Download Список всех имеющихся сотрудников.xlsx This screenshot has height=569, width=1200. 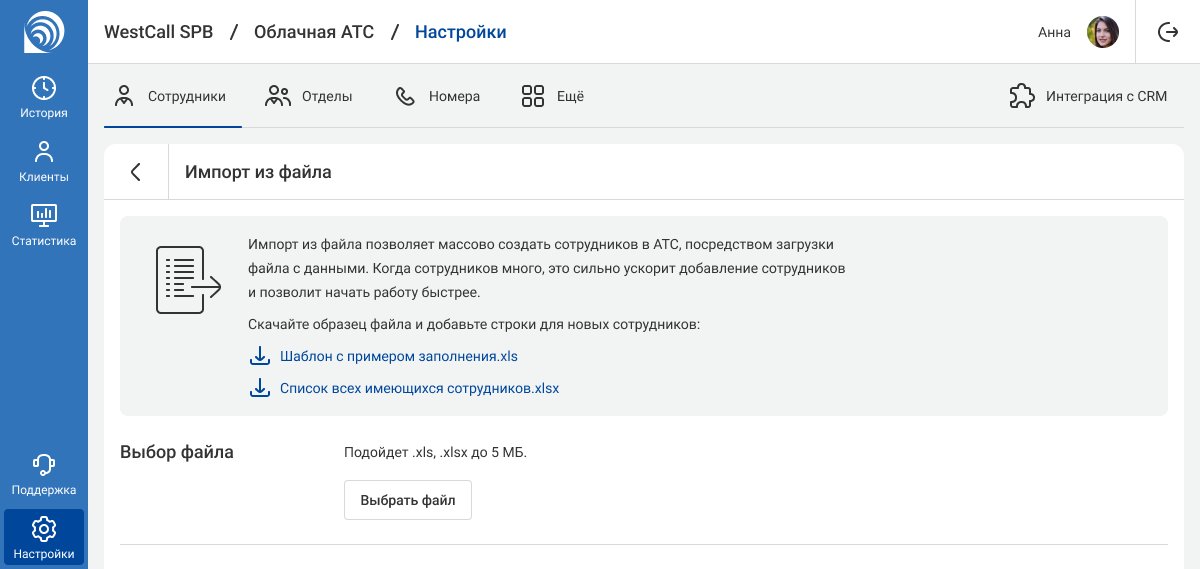(x=419, y=388)
